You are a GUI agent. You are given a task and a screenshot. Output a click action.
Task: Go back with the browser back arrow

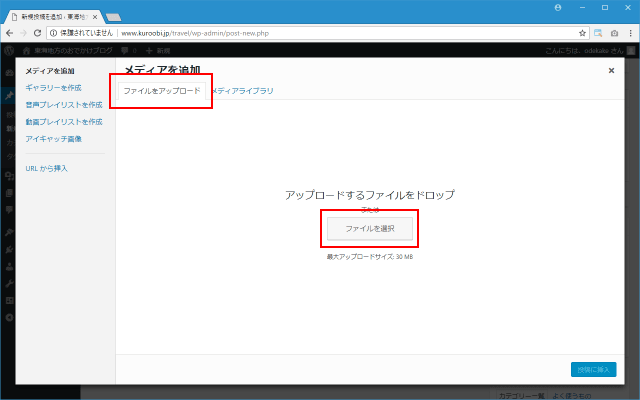click(10, 33)
